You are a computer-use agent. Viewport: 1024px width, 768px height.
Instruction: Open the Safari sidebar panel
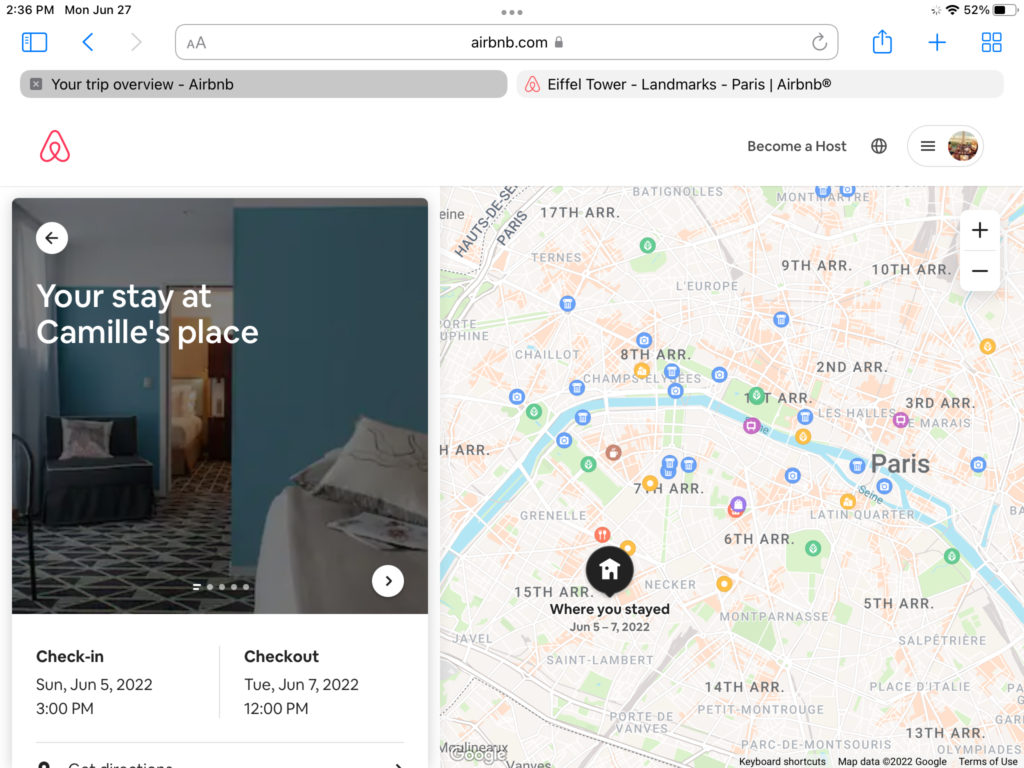coord(35,42)
